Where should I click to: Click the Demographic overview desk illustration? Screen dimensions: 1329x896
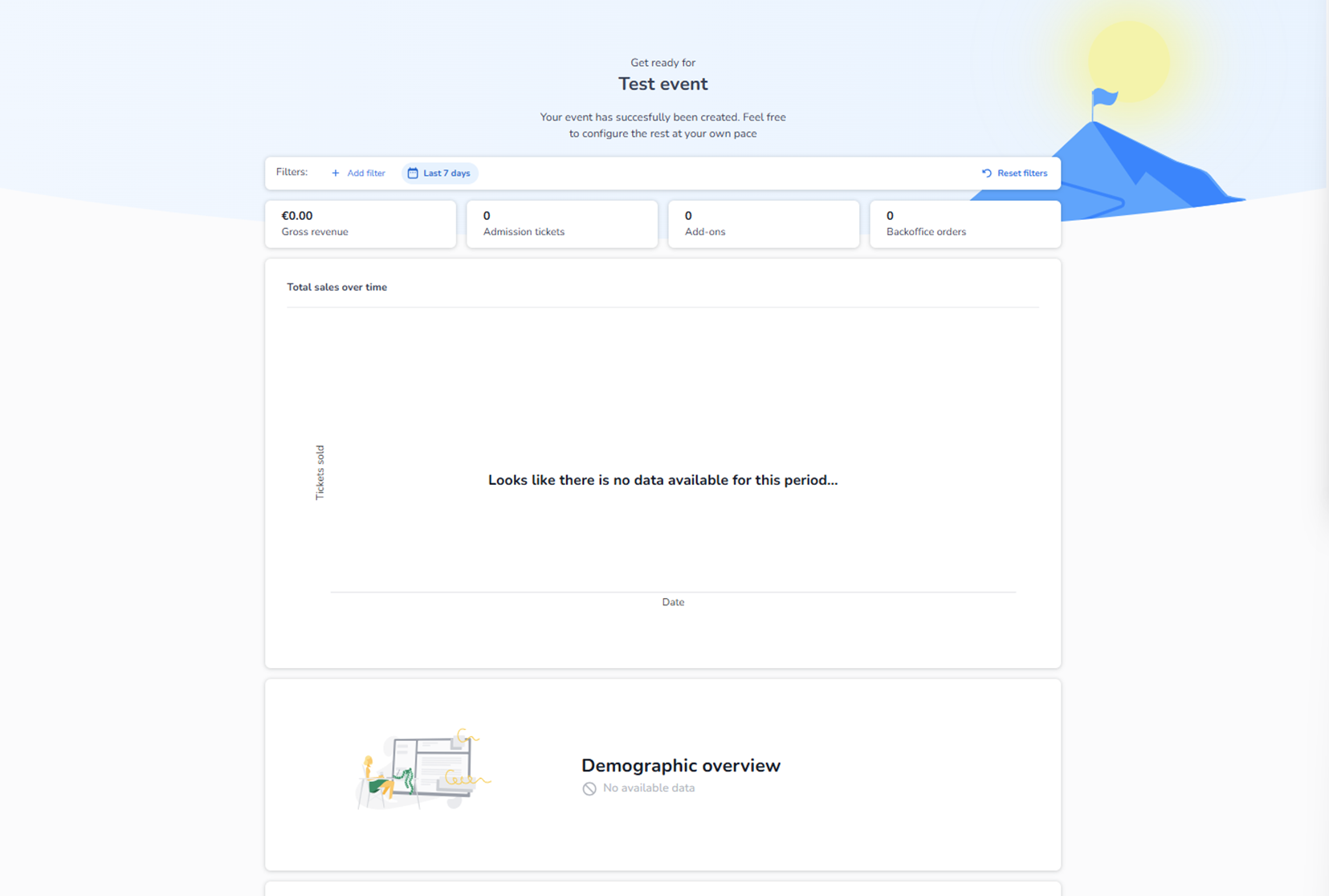tap(422, 769)
